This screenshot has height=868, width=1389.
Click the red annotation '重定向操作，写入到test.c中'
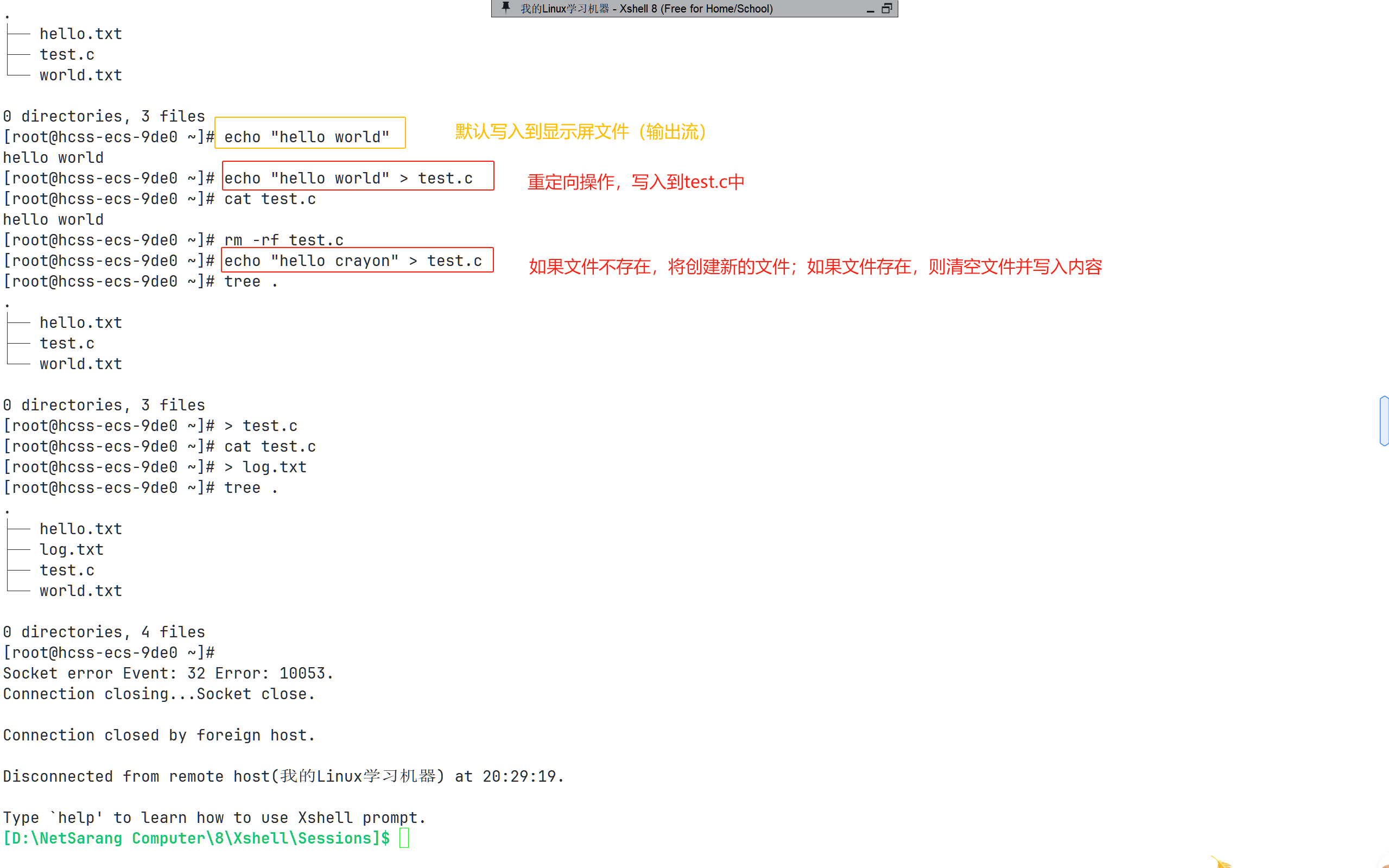636,182
